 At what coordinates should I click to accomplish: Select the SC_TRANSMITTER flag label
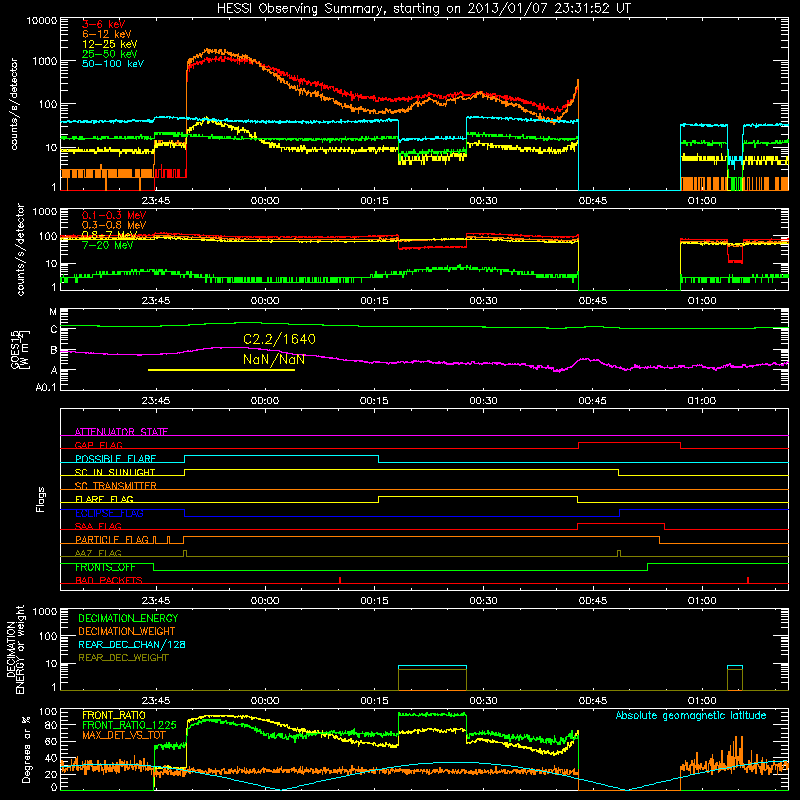[x=116, y=485]
